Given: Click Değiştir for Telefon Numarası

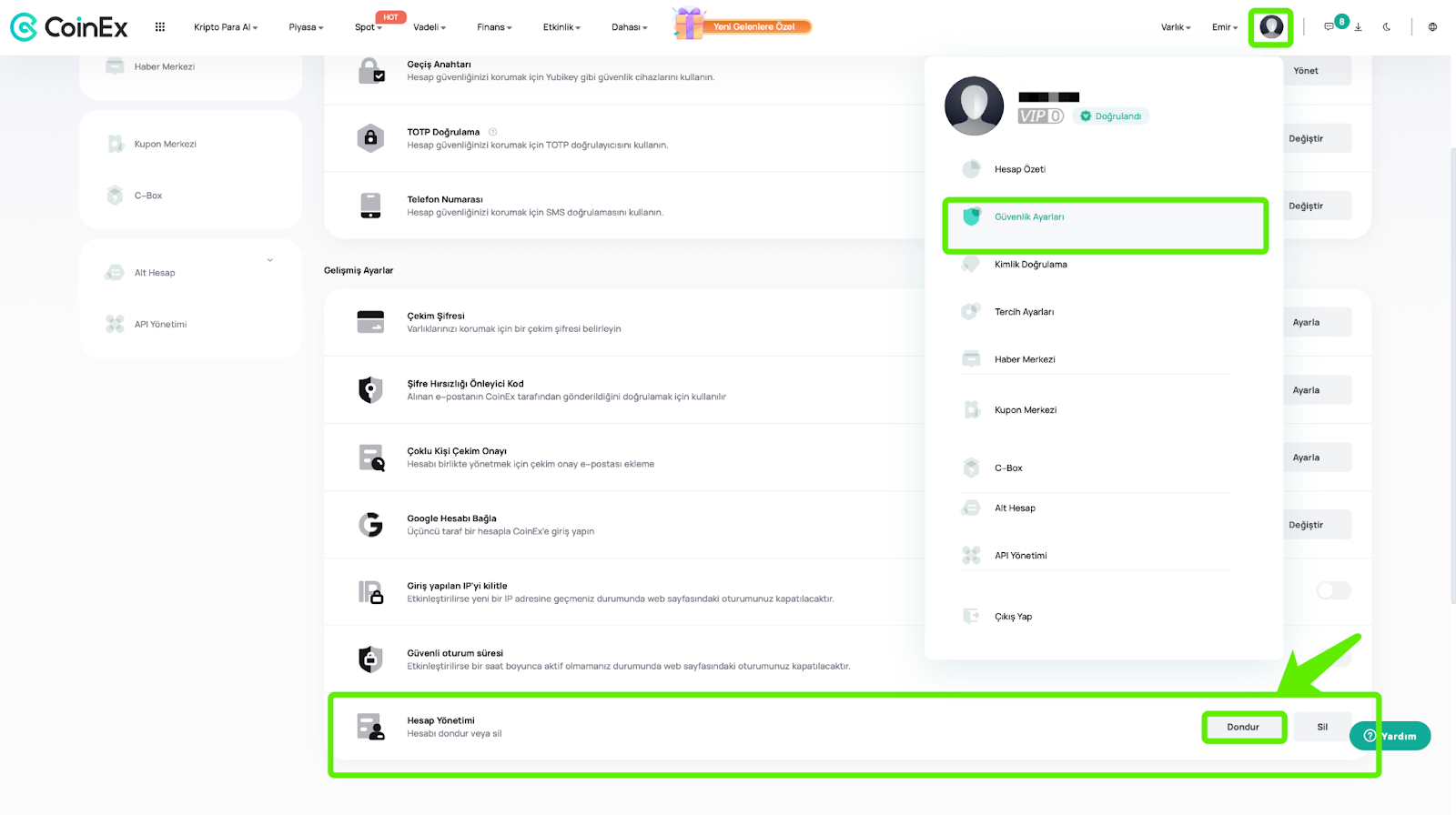Looking at the screenshot, I should (x=1306, y=206).
